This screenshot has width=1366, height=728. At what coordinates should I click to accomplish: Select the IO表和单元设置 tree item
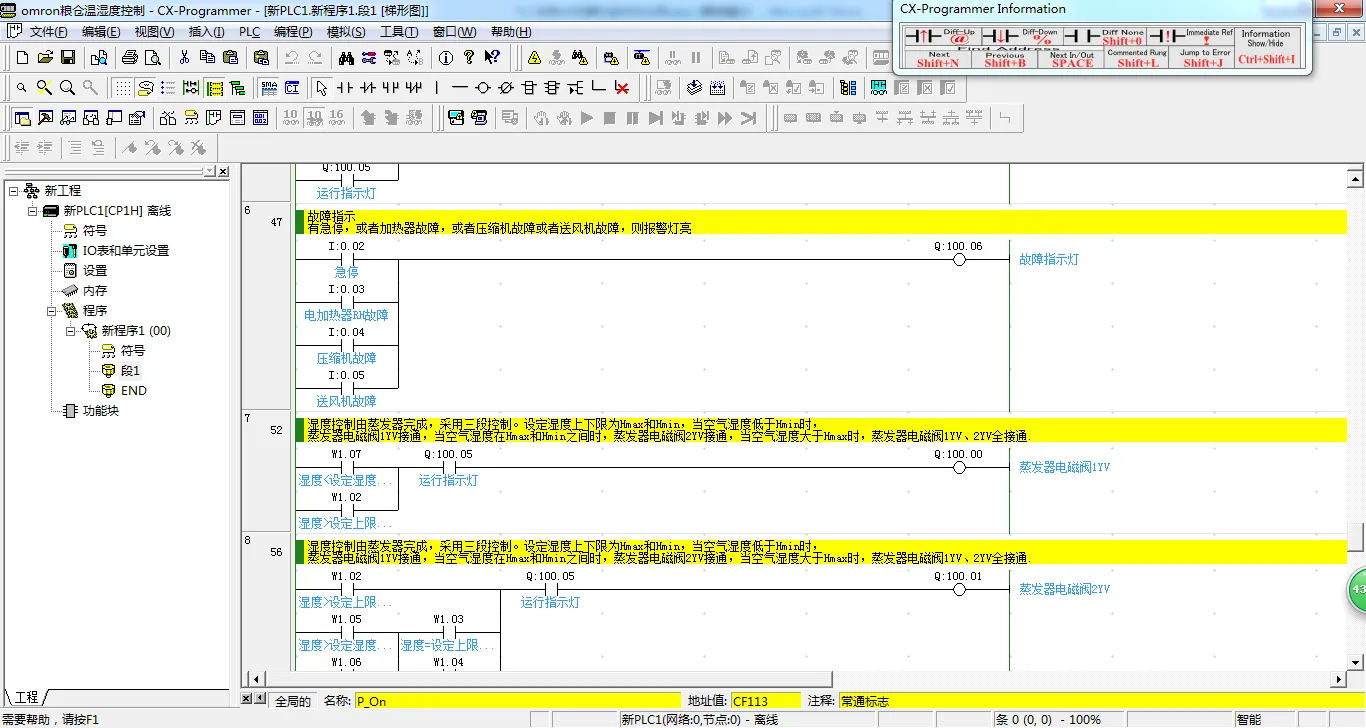pyautogui.click(x=126, y=251)
